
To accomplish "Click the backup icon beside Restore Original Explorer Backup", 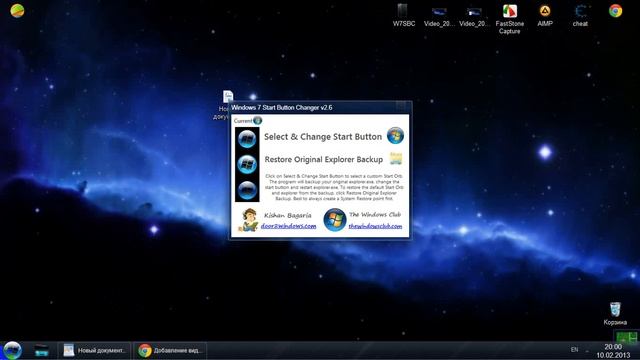I will 396,158.
